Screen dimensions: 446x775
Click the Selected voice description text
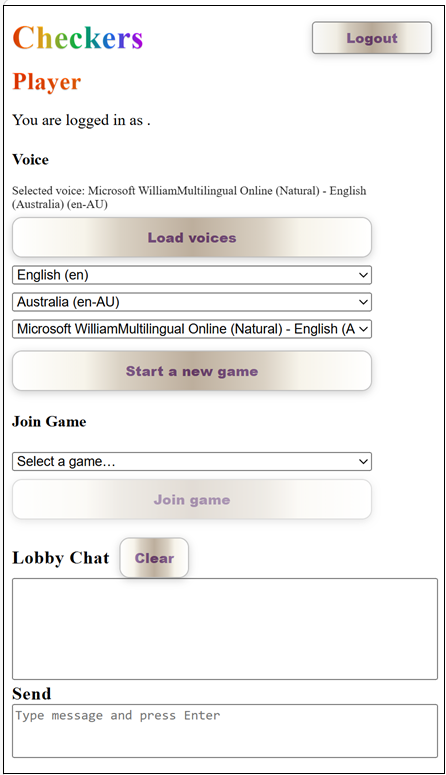[x=189, y=197]
